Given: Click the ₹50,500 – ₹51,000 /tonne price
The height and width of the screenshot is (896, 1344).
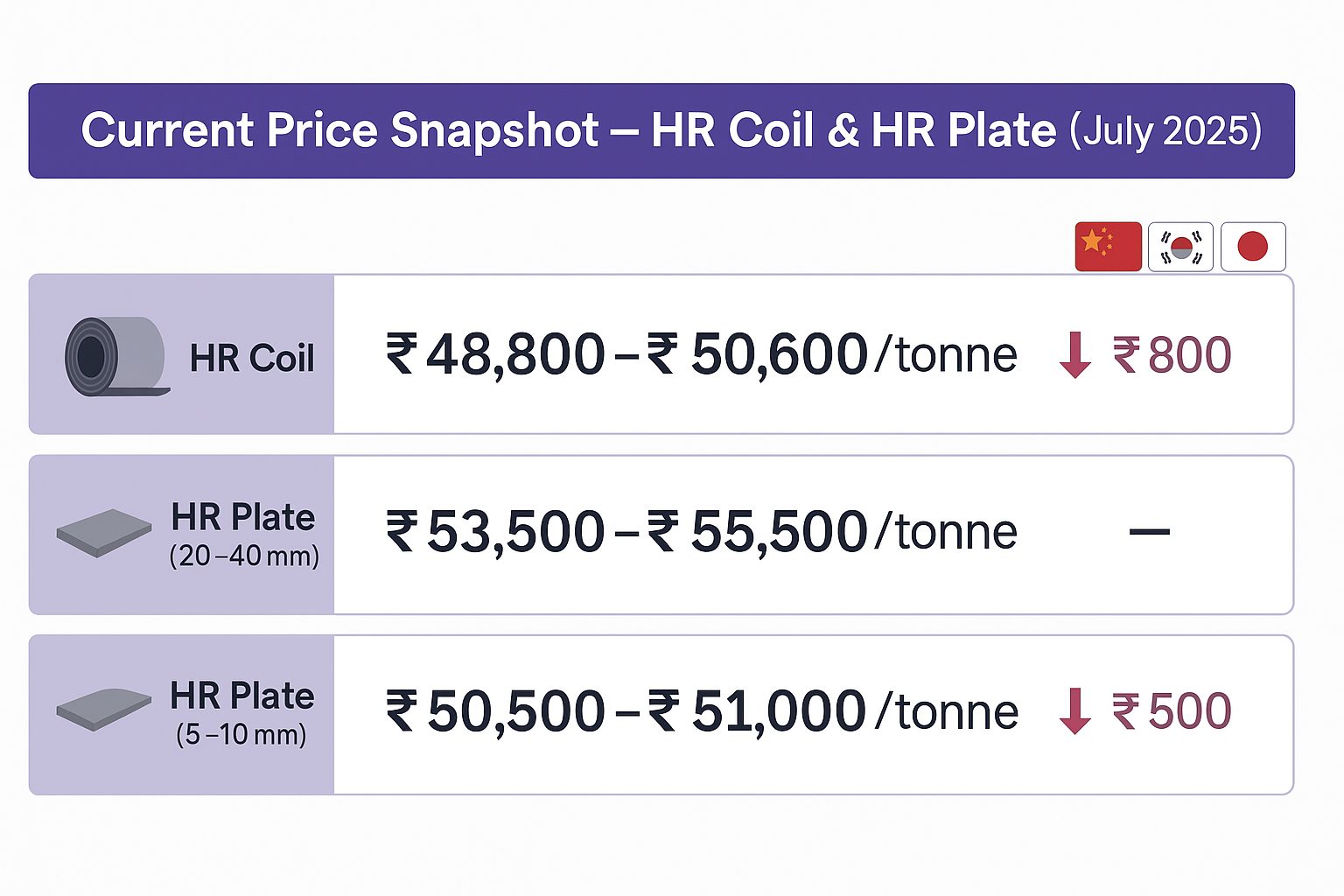Looking at the screenshot, I should coord(702,711).
